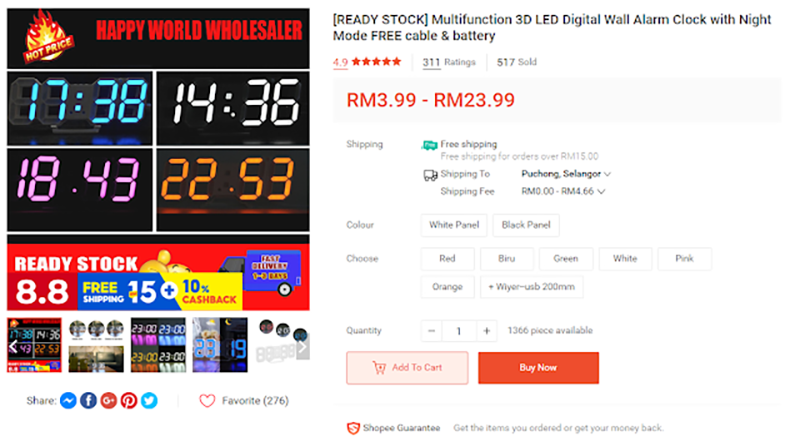Share product on Google Plus

(x=109, y=401)
